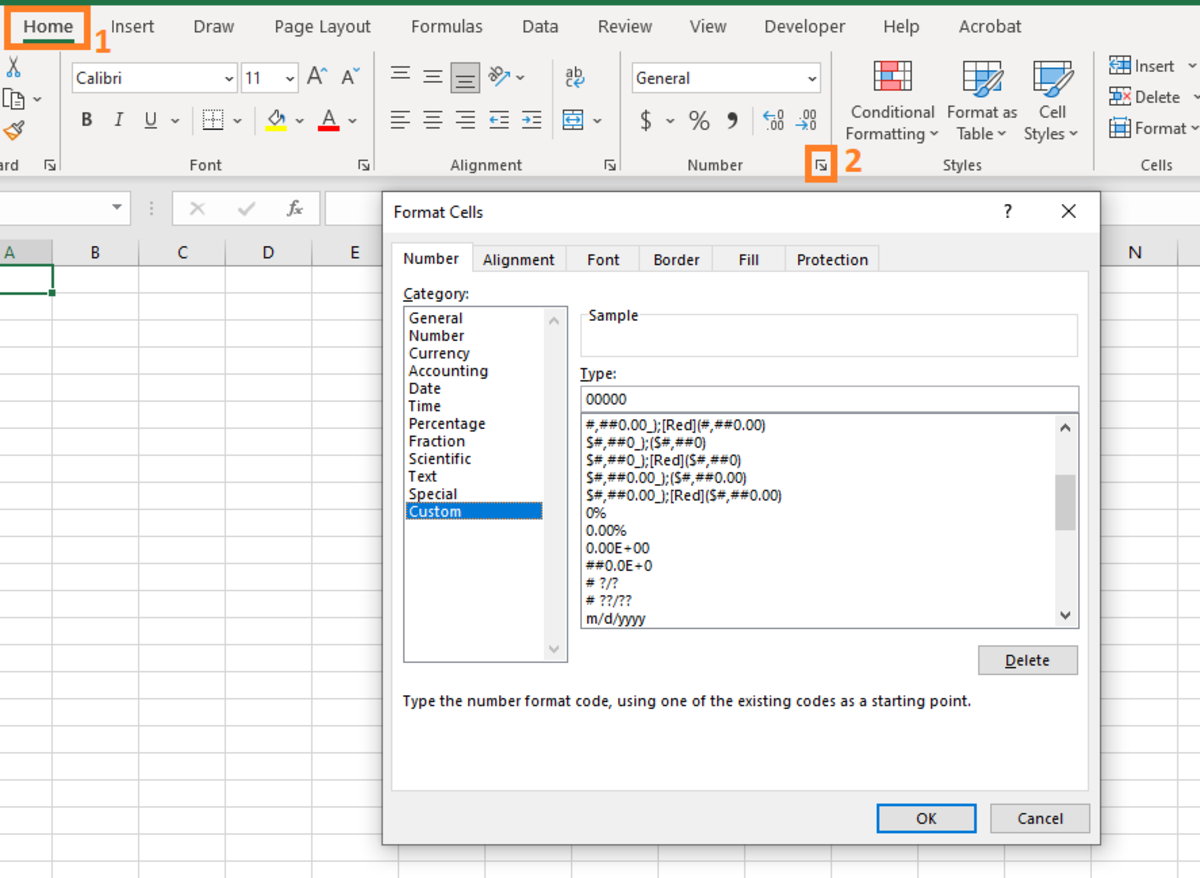1200x878 pixels.
Task: Click the Type field containing 00000
Action: (x=829, y=398)
